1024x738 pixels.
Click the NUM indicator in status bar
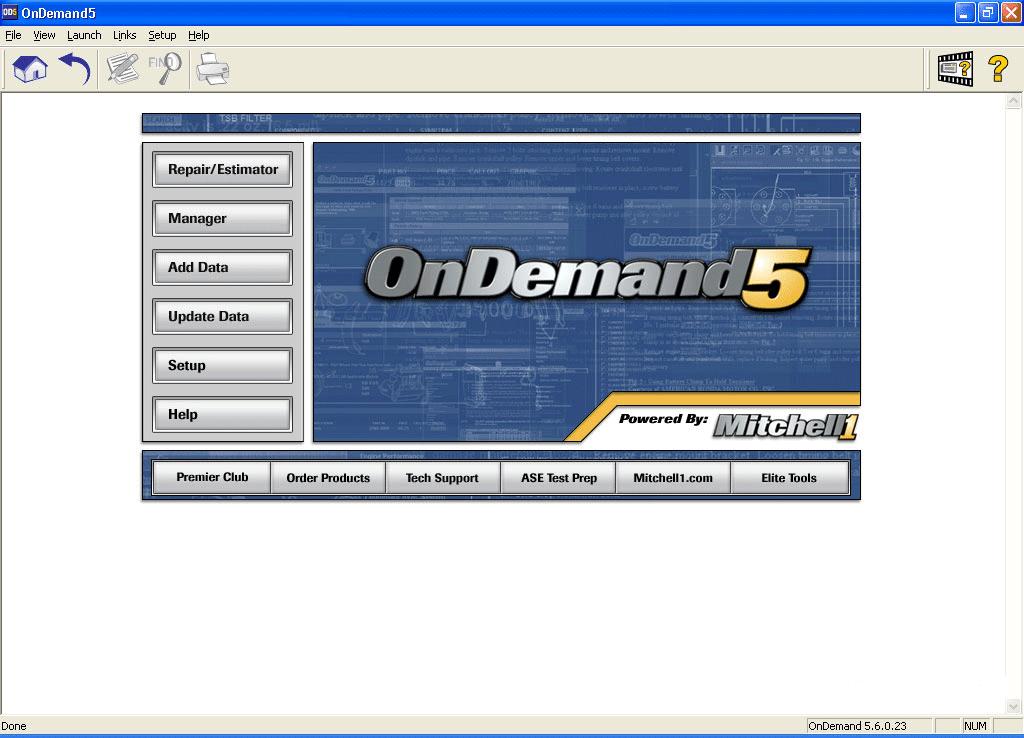click(975, 726)
